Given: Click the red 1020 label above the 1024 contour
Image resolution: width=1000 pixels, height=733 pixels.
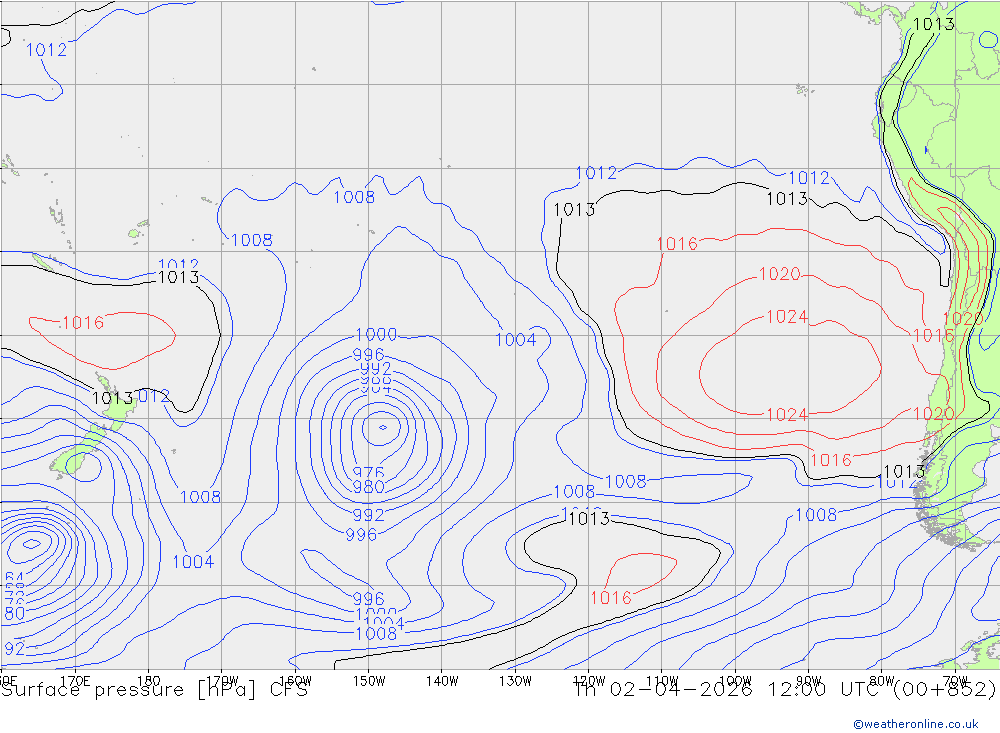Looking at the screenshot, I should pos(779,274).
